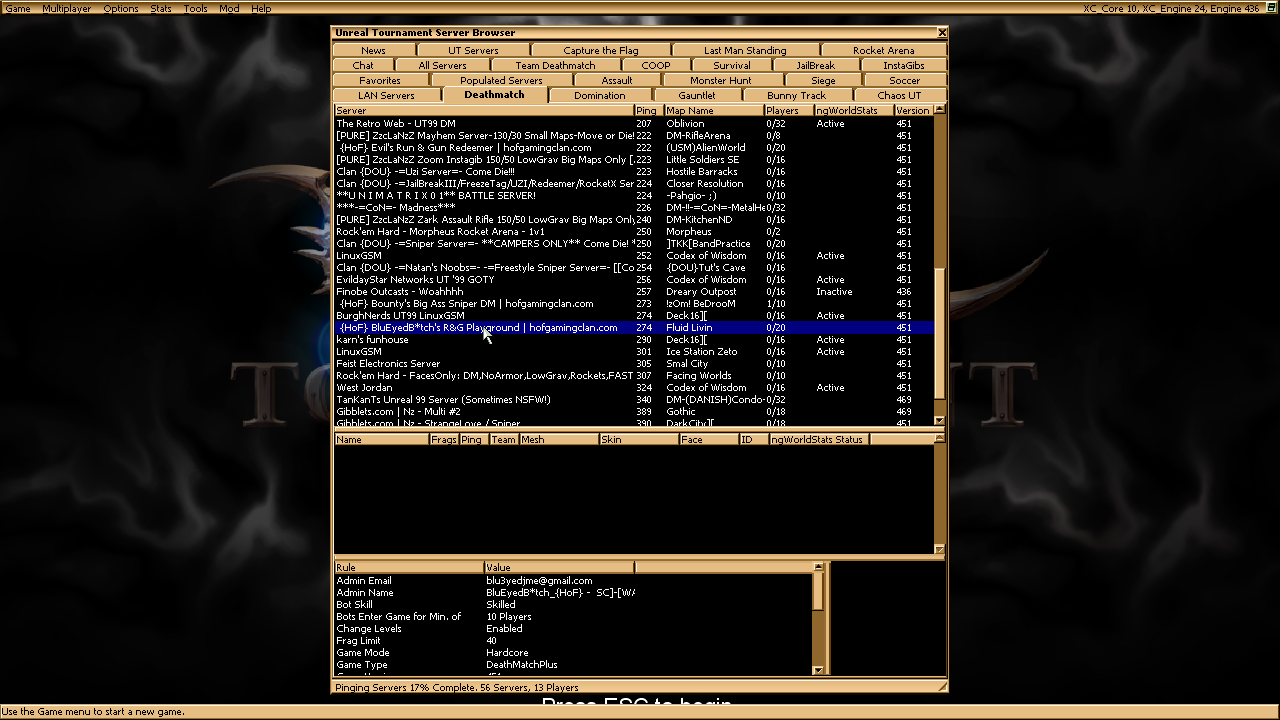1280x720 pixels.
Task: Switch to the Capture the Flag tab
Action: pyautogui.click(x=601, y=50)
